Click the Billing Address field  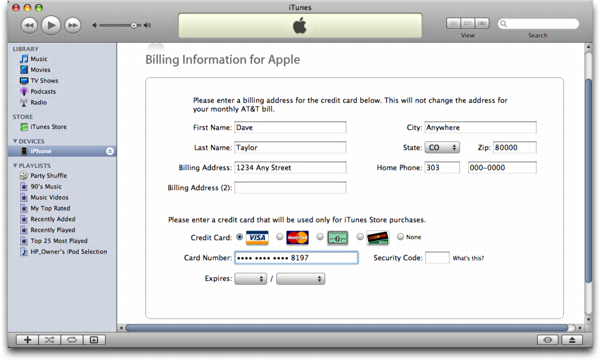click(290, 168)
